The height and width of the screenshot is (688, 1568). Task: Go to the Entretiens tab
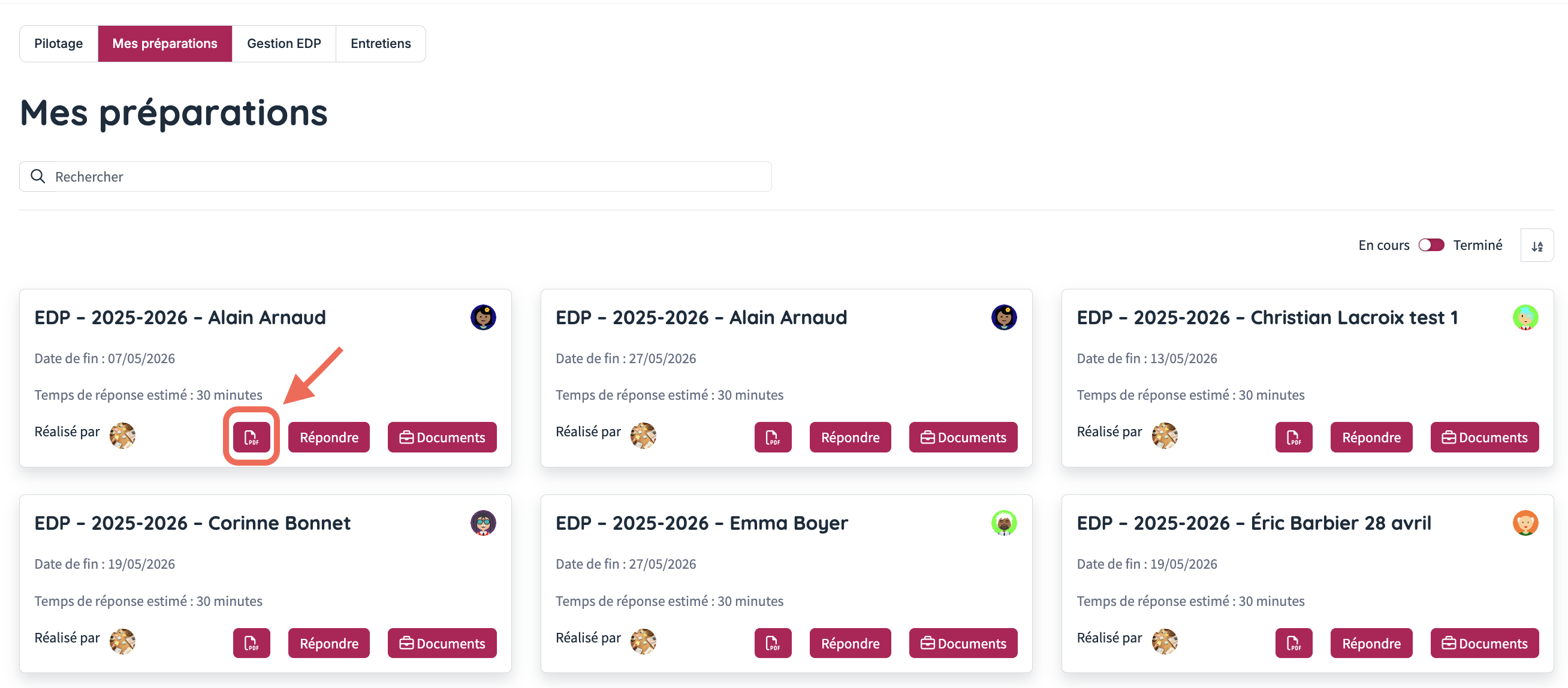tap(381, 43)
